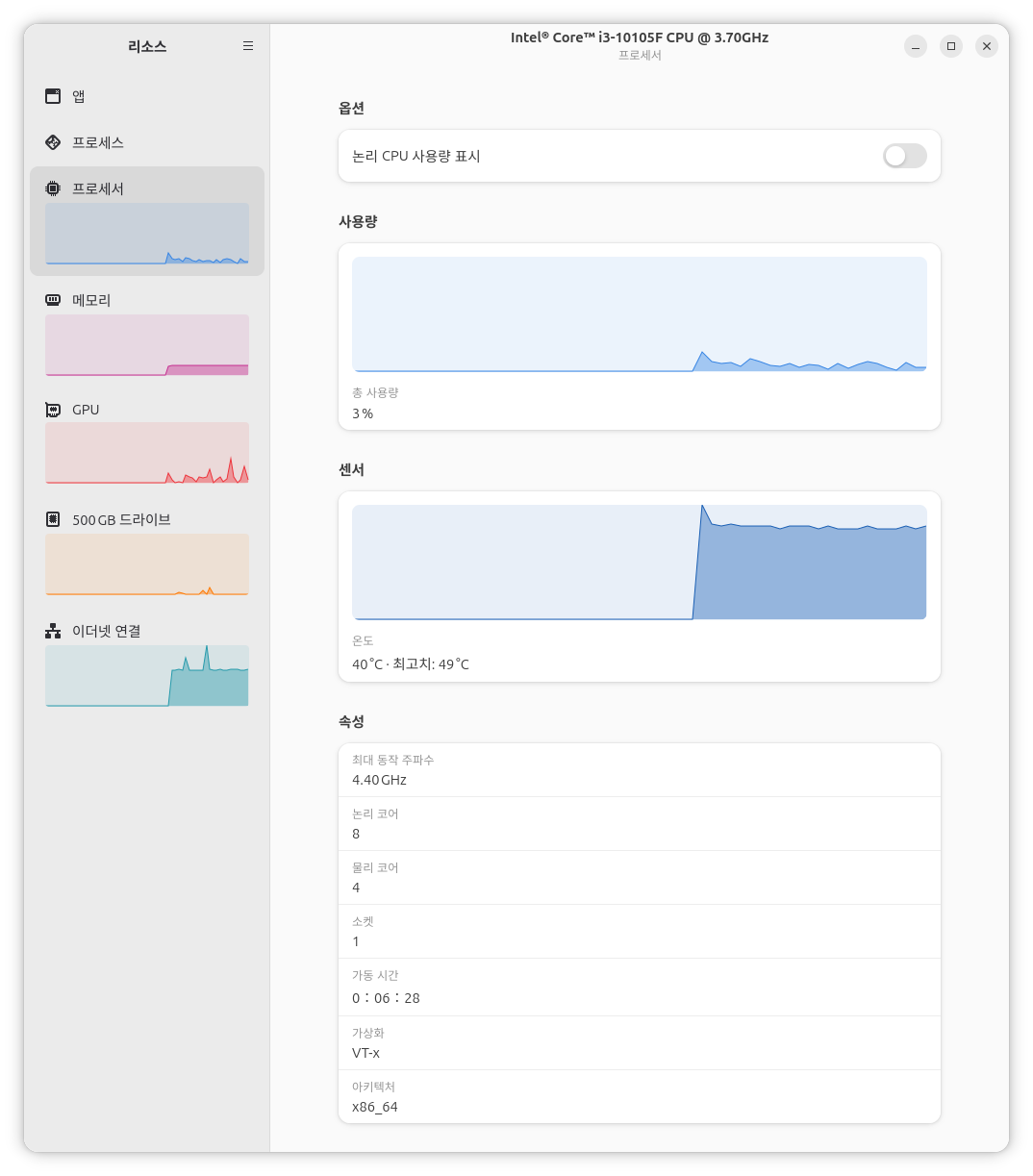The height and width of the screenshot is (1176, 1033).
Task: Click the GPU card icon
Action: (53, 410)
